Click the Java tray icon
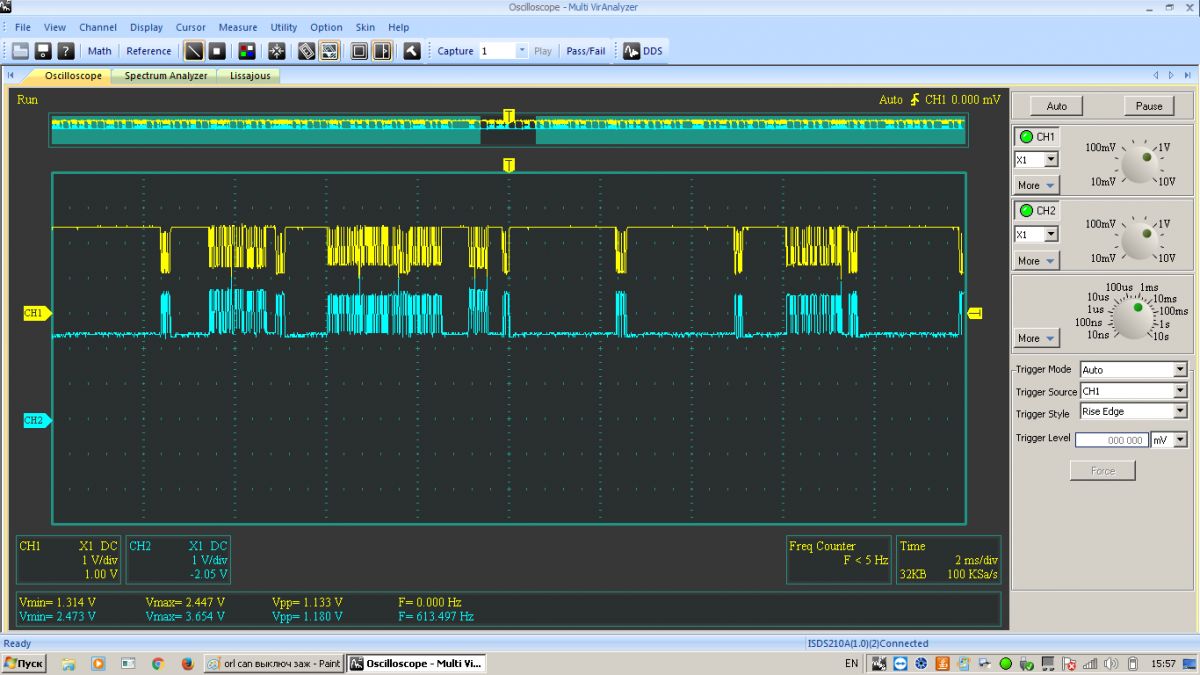Screen dimensions: 1200x675 point(942,663)
